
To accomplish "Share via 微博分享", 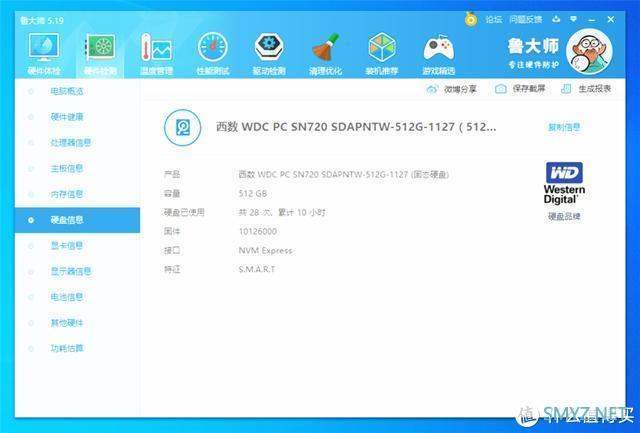I will 451,89.
